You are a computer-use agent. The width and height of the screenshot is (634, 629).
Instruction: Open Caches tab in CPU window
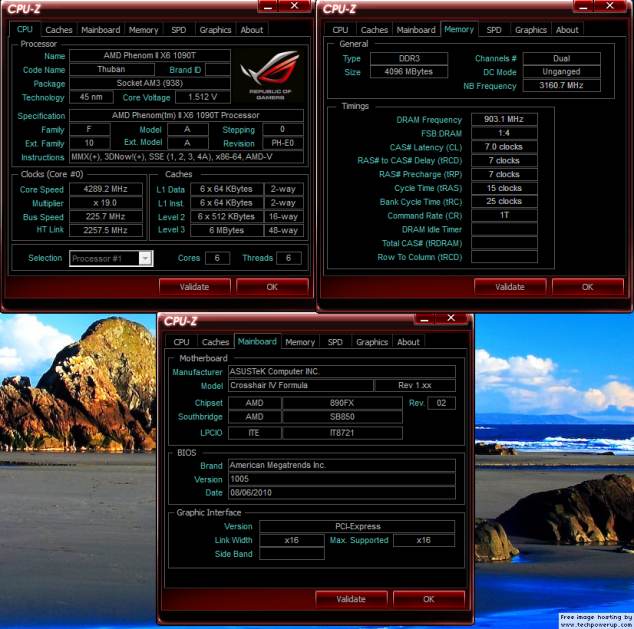coord(59,30)
